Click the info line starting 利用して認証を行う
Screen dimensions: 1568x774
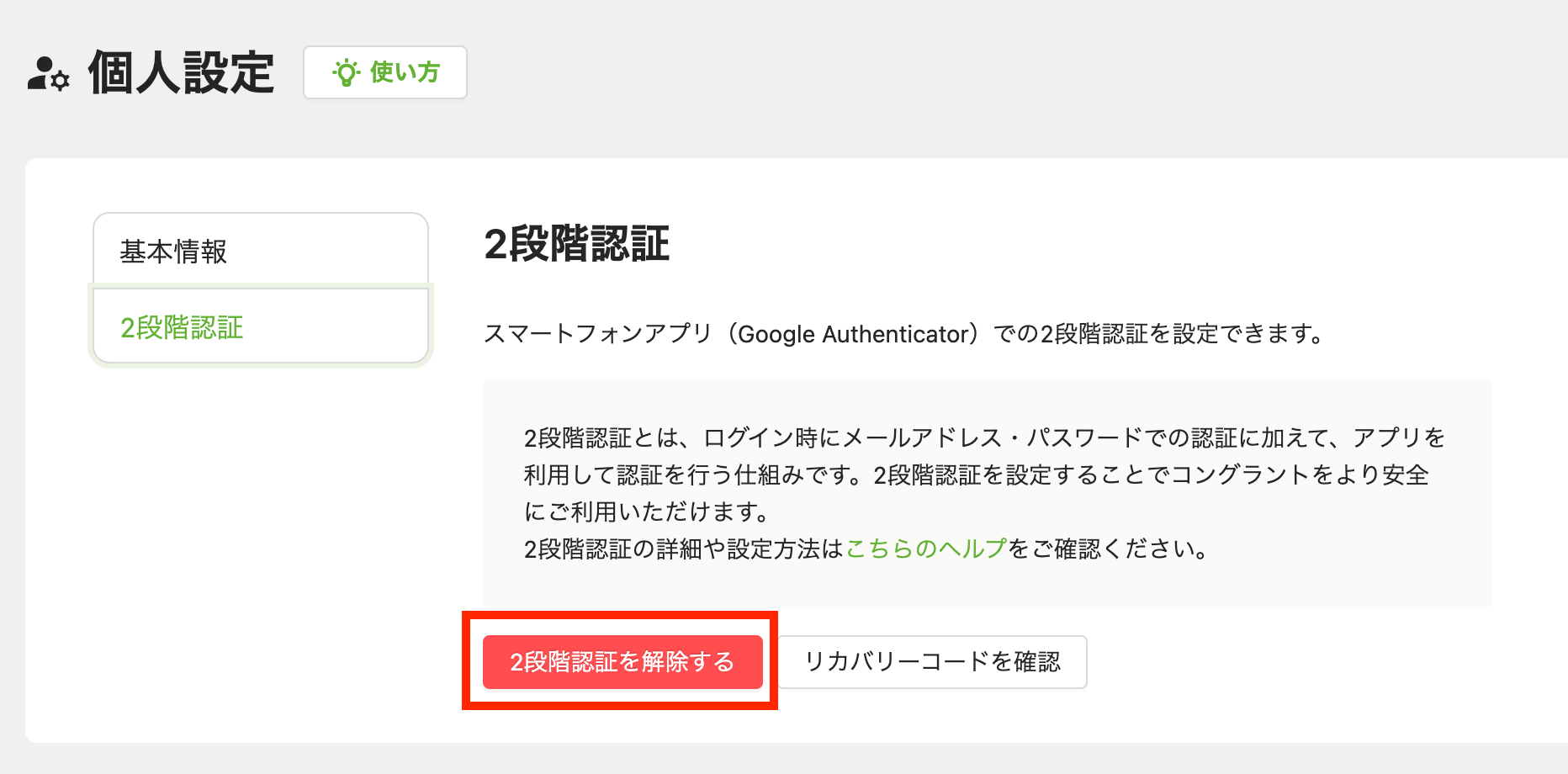976,475
